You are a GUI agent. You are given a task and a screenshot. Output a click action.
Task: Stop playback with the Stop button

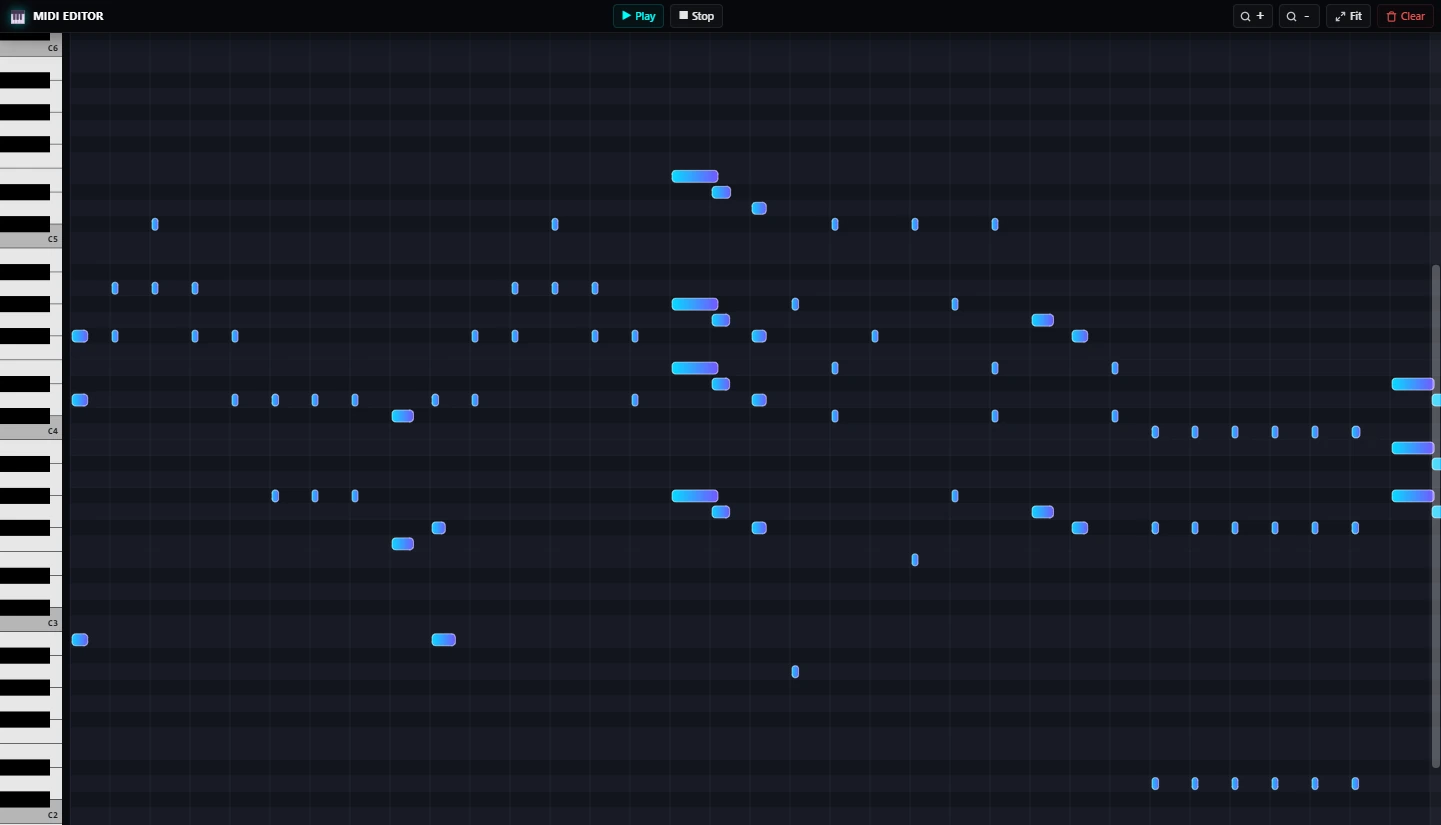pos(696,16)
